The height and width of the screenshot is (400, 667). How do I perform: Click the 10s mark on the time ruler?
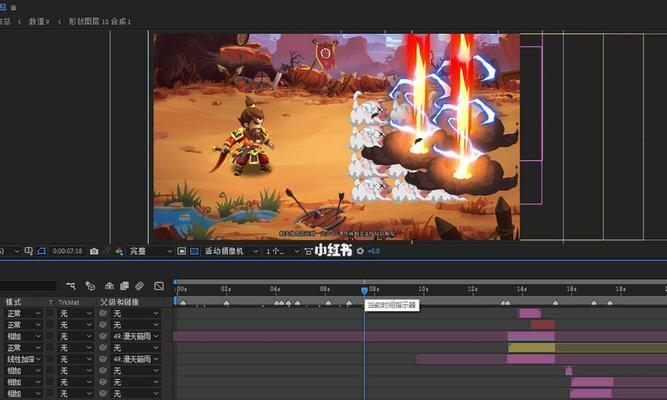pos(423,289)
